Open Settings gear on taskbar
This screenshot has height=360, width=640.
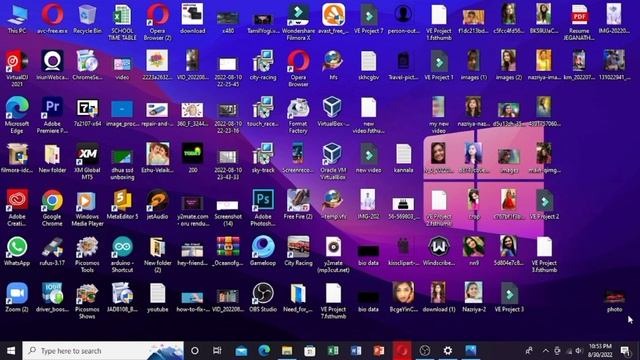[x=448, y=351]
